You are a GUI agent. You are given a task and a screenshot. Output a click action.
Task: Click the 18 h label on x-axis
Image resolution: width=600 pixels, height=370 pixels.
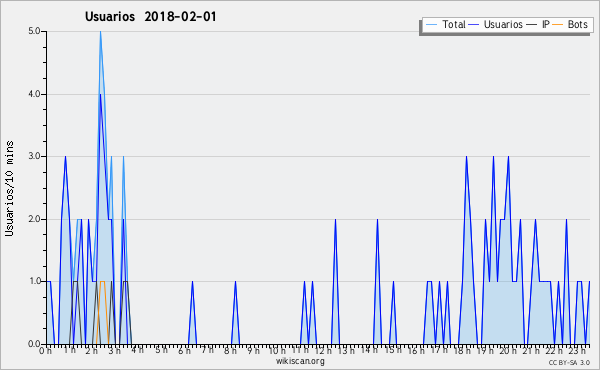(462, 351)
